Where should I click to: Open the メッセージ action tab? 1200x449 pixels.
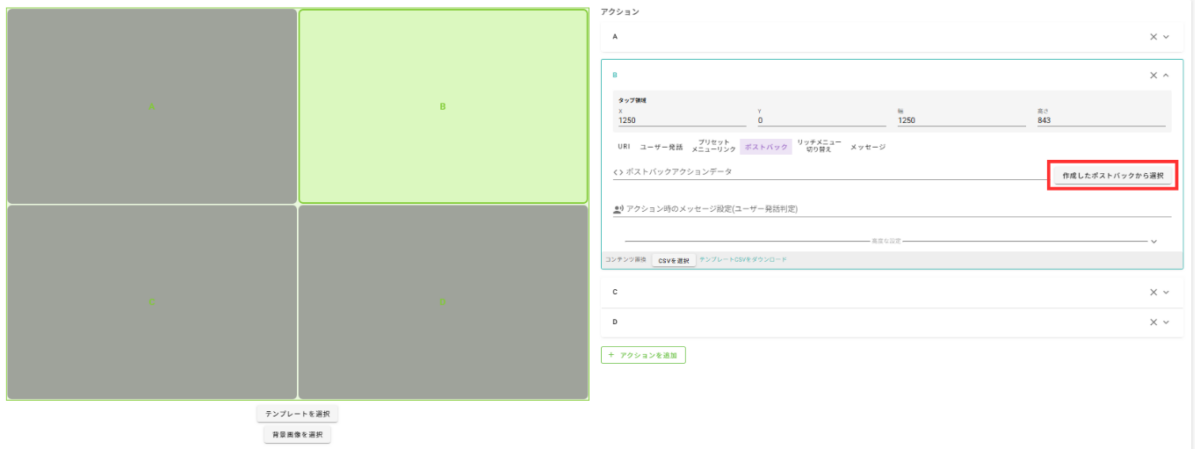(x=868, y=147)
